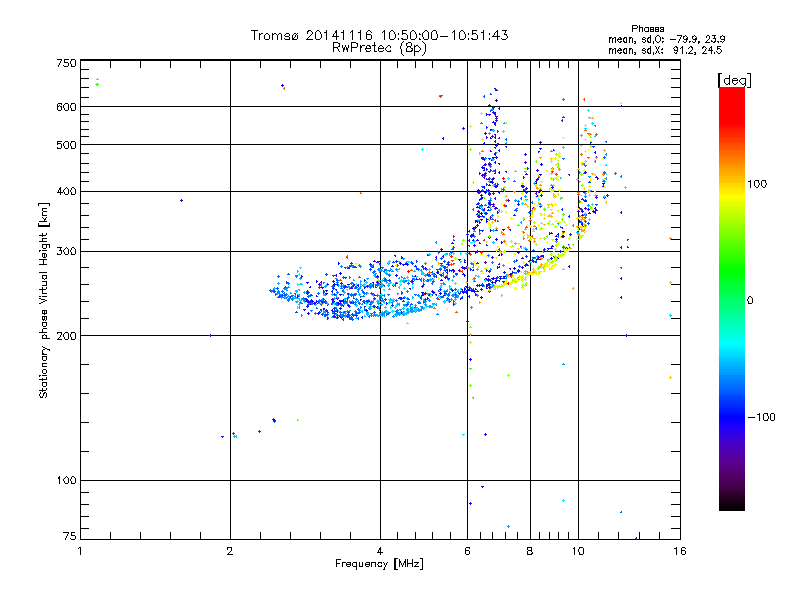Click the '[deg]' colorbar unit label

tap(734, 81)
